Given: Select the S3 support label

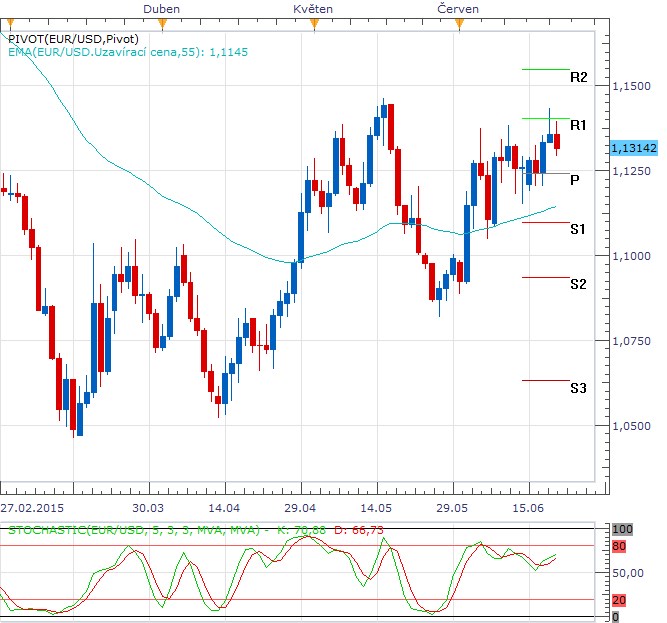Looking at the screenshot, I should [579, 388].
